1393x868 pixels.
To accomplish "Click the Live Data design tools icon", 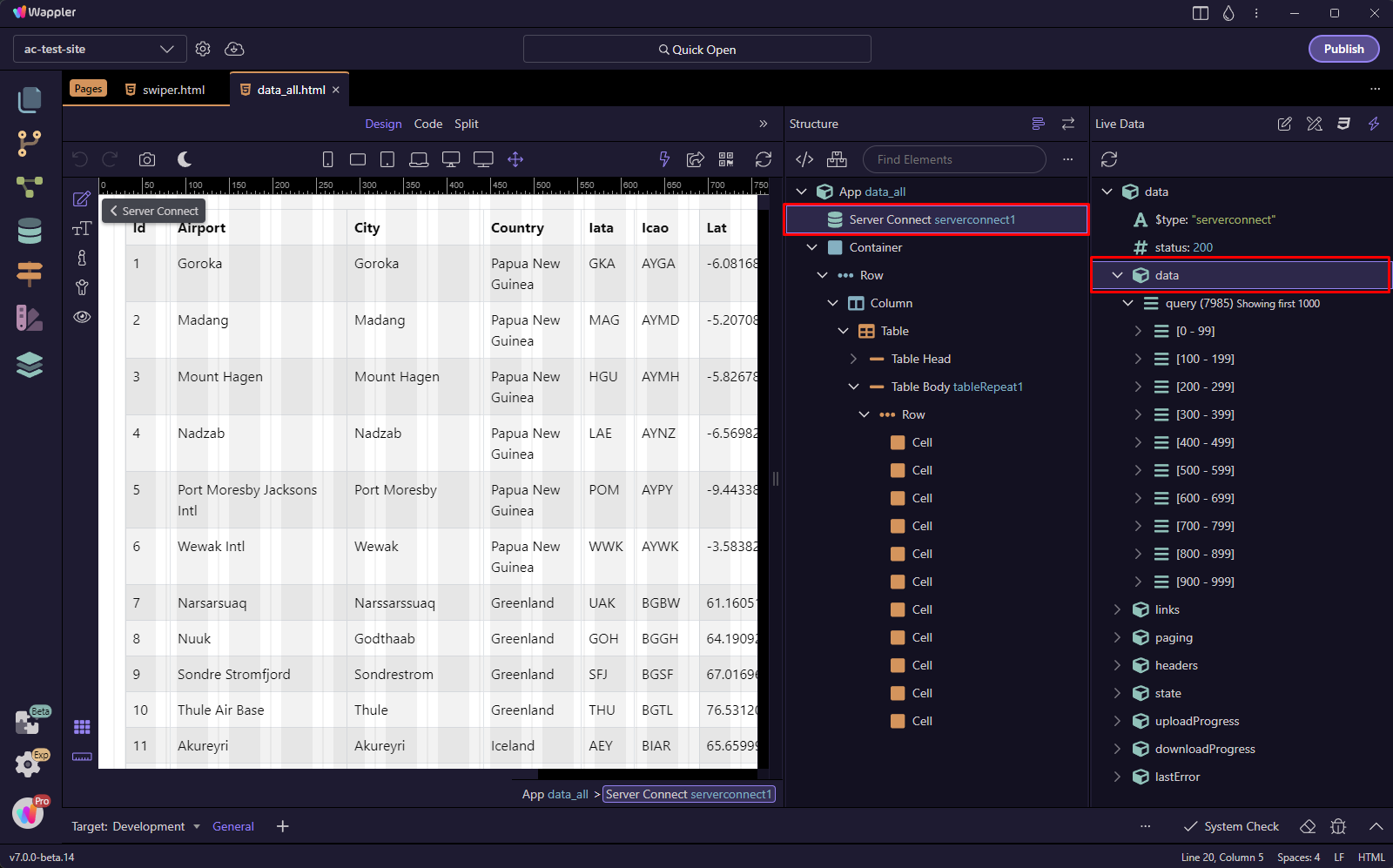I will pyautogui.click(x=1315, y=124).
